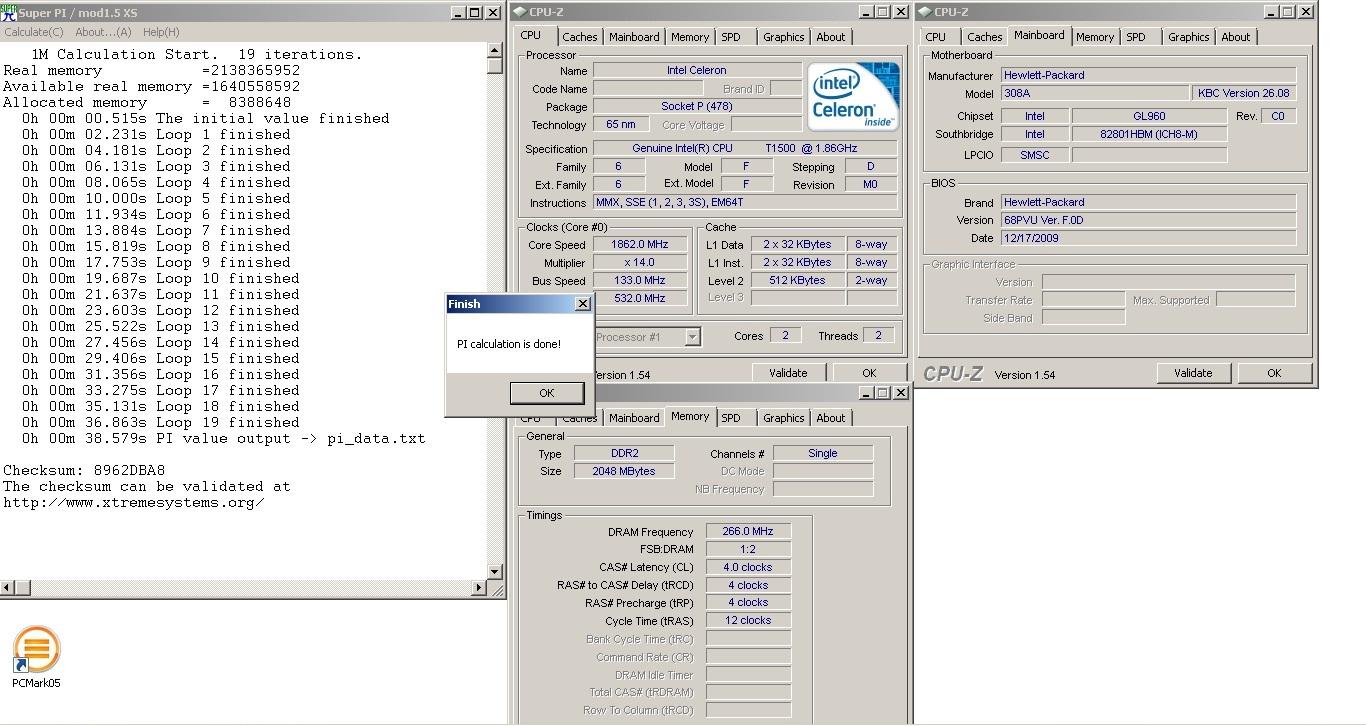Image resolution: width=1366 pixels, height=726 pixels.
Task: Click the Super PI title bar icon
Action: tap(9, 12)
